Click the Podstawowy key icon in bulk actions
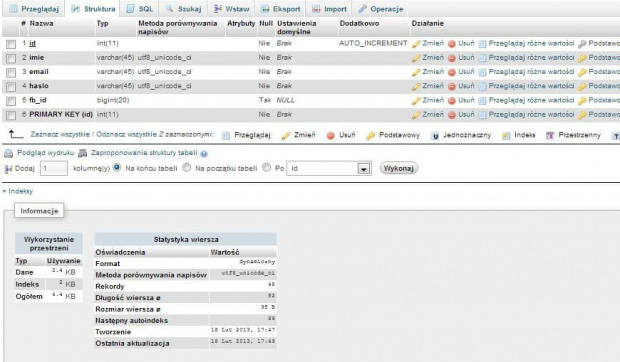 pos(370,136)
